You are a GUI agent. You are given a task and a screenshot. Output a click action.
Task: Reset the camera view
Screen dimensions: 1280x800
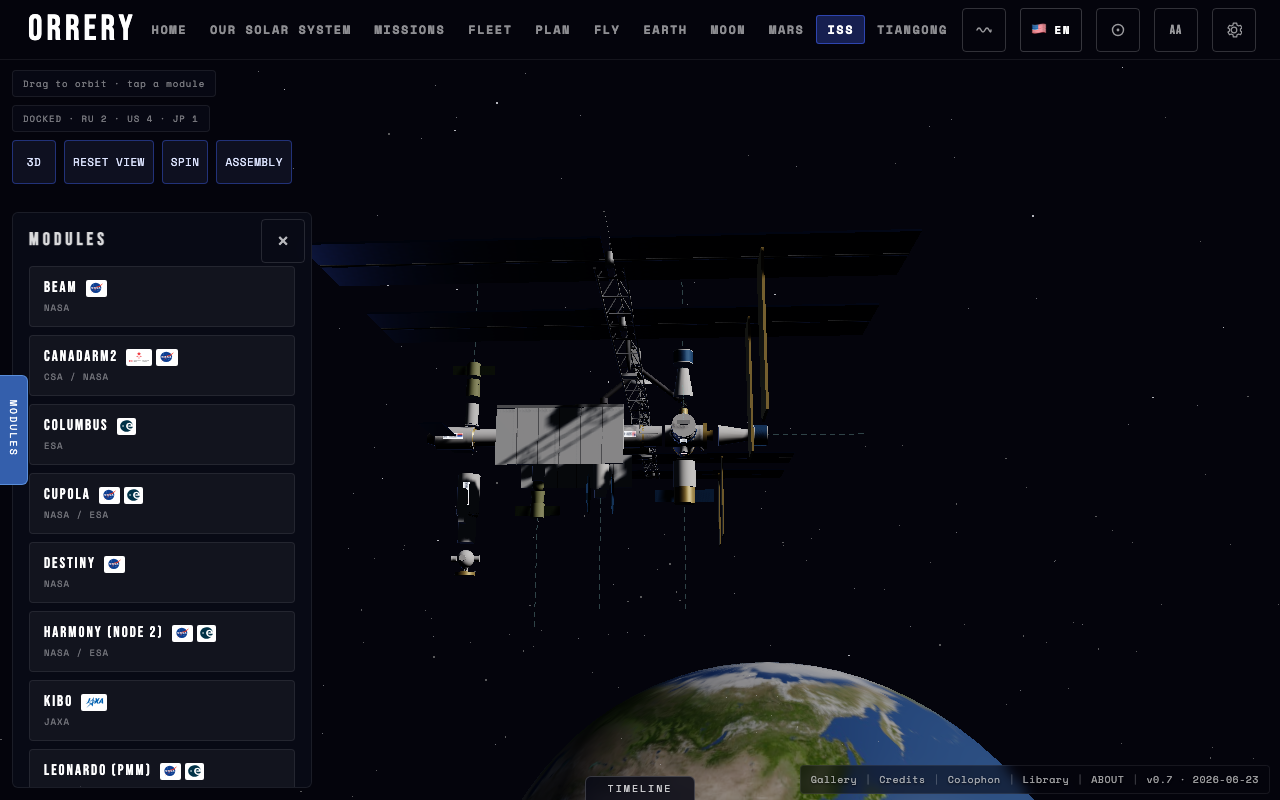pyautogui.click(x=109, y=162)
